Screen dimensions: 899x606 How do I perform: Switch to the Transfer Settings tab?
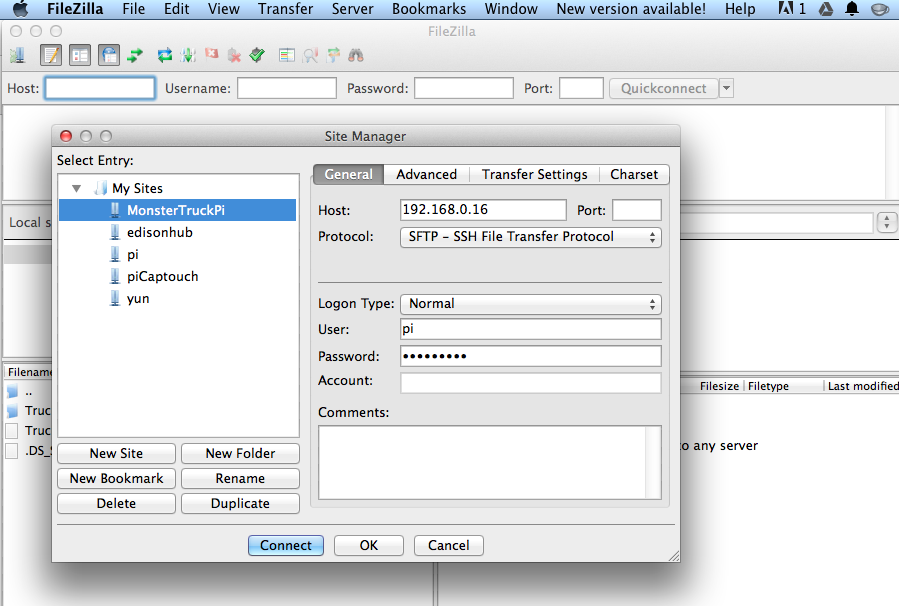pyautogui.click(x=534, y=174)
